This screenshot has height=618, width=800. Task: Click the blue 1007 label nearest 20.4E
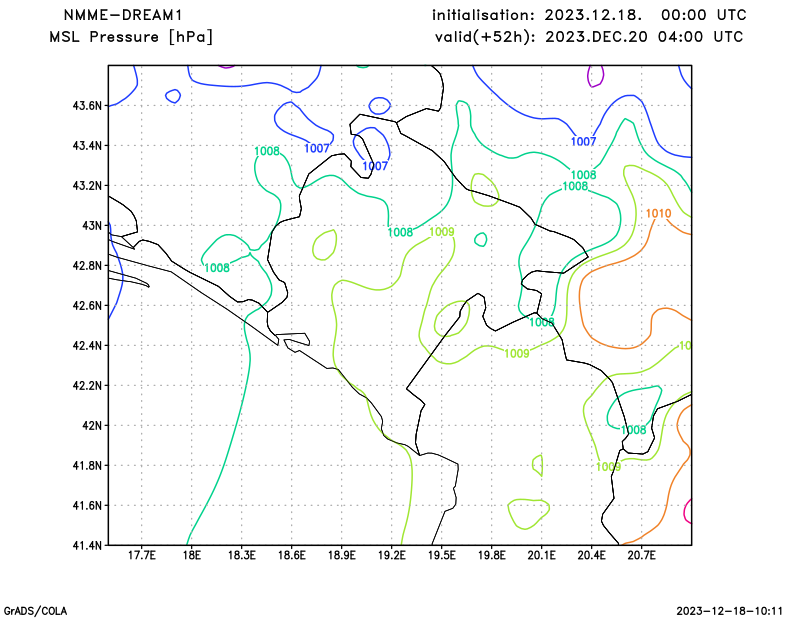click(583, 141)
